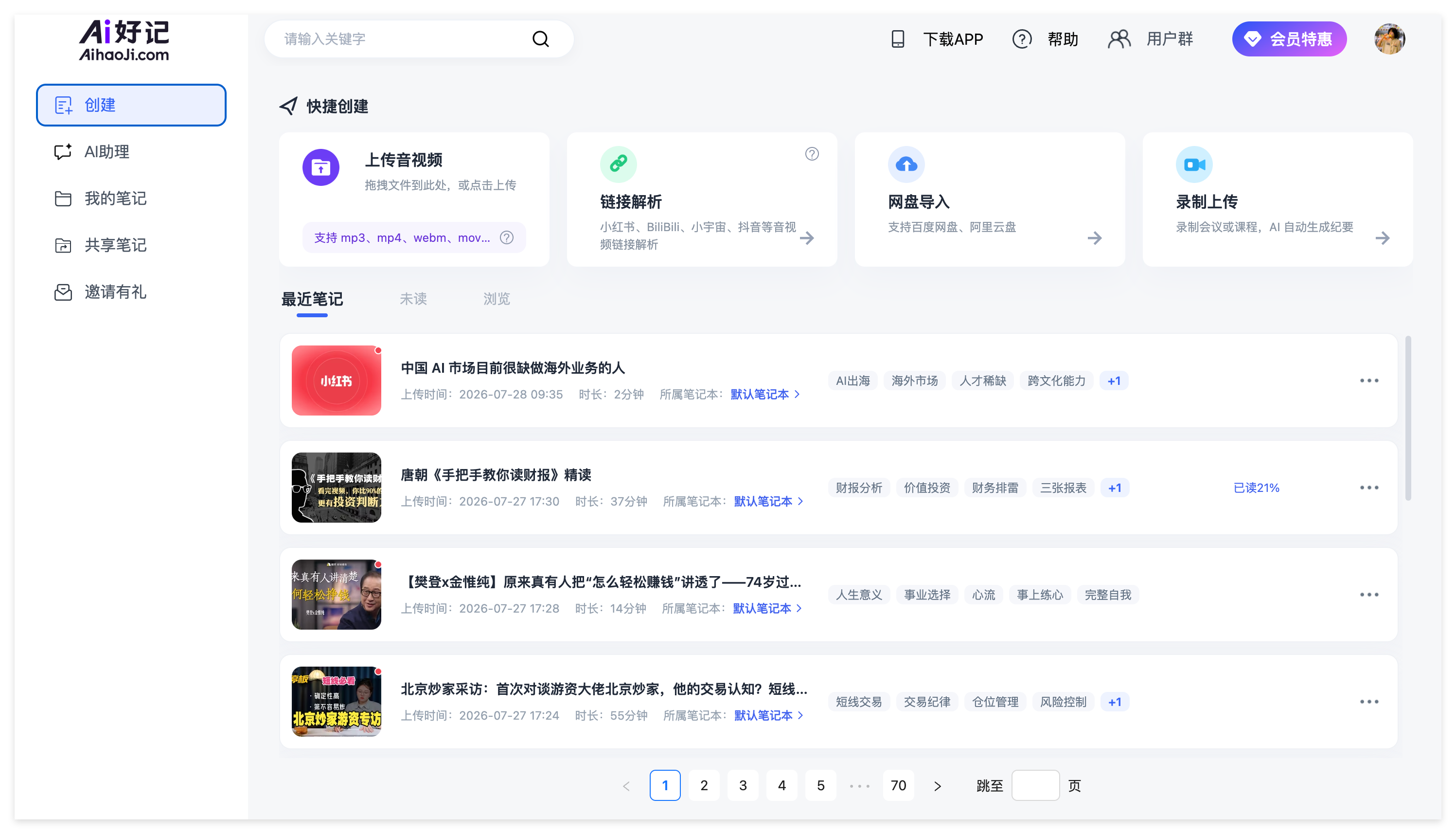Go to page 2
The image size is (1456, 834).
click(x=703, y=785)
